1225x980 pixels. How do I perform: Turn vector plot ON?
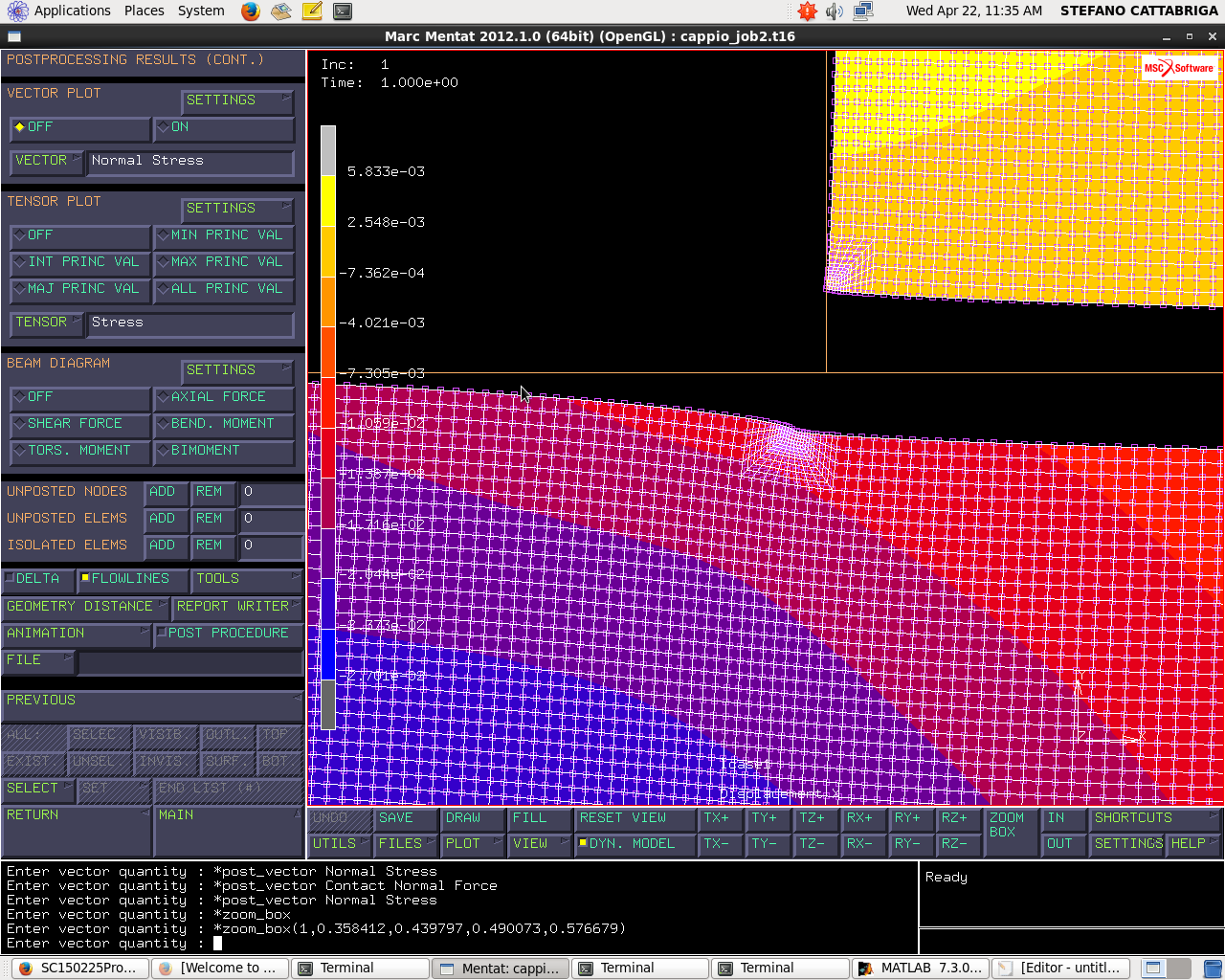(224, 127)
